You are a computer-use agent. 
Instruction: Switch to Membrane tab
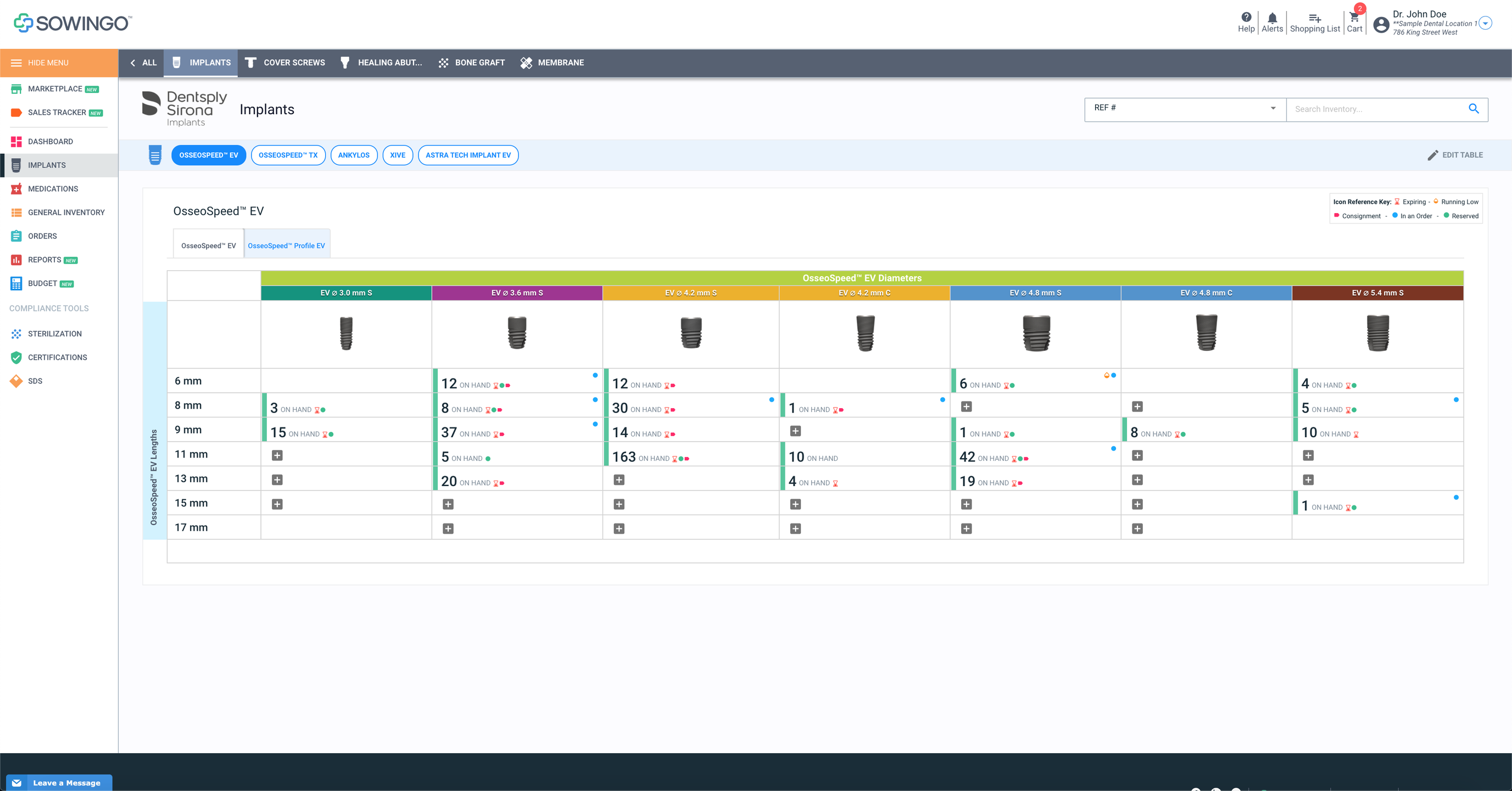tap(553, 63)
